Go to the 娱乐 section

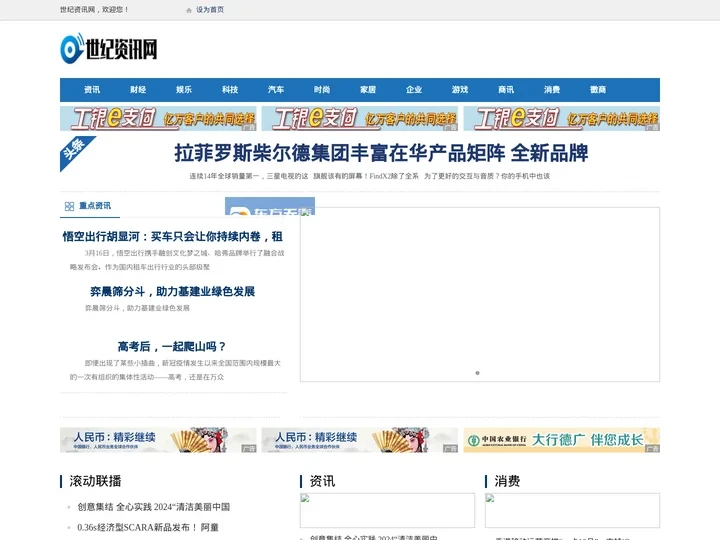tap(184, 90)
